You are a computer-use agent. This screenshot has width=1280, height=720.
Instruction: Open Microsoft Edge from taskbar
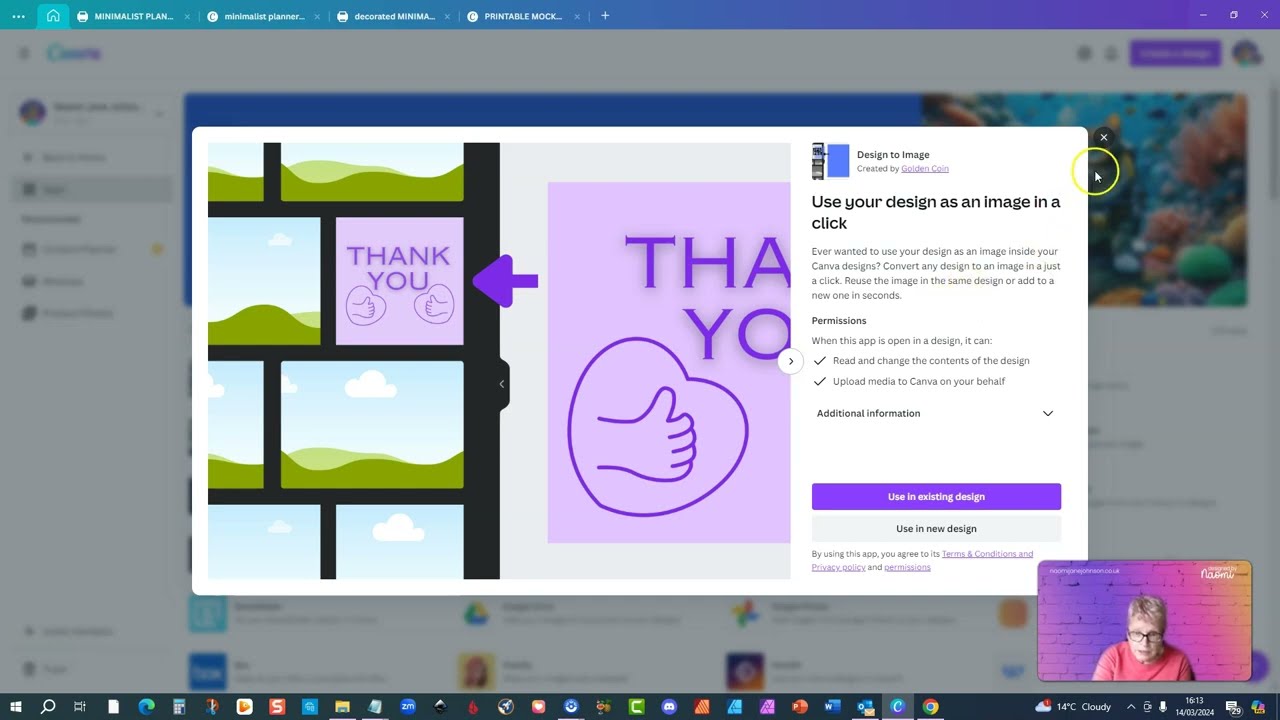(146, 707)
